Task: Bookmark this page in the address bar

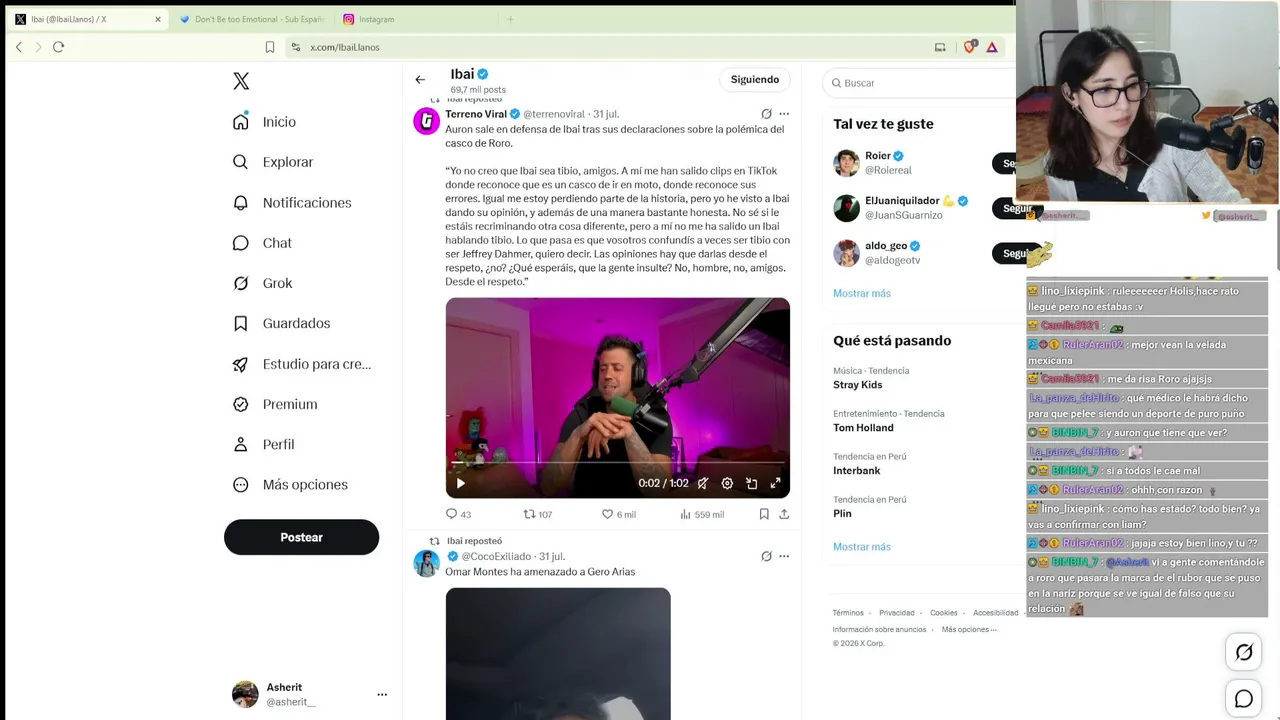Action: [269, 47]
